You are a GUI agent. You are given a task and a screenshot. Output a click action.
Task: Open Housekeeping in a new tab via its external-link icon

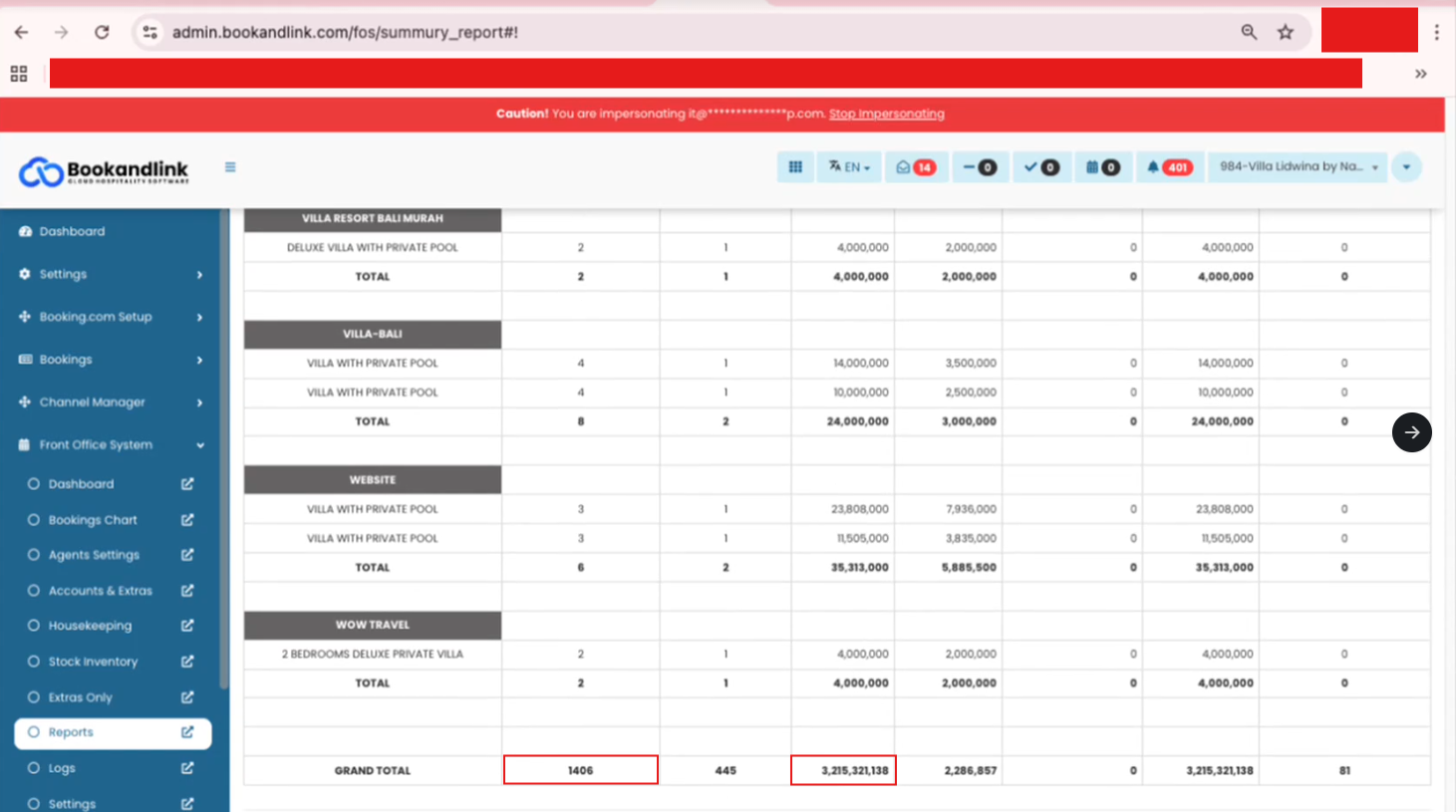tap(186, 626)
